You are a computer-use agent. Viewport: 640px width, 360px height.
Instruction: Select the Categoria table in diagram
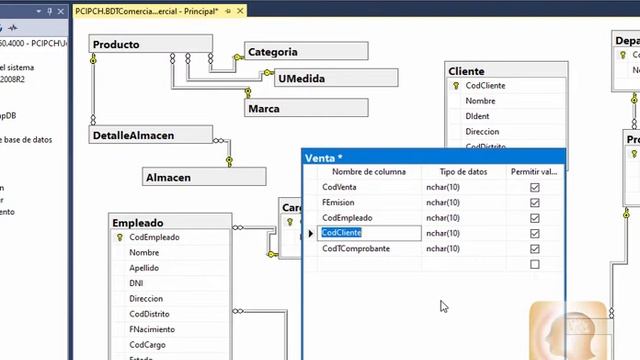[306, 51]
